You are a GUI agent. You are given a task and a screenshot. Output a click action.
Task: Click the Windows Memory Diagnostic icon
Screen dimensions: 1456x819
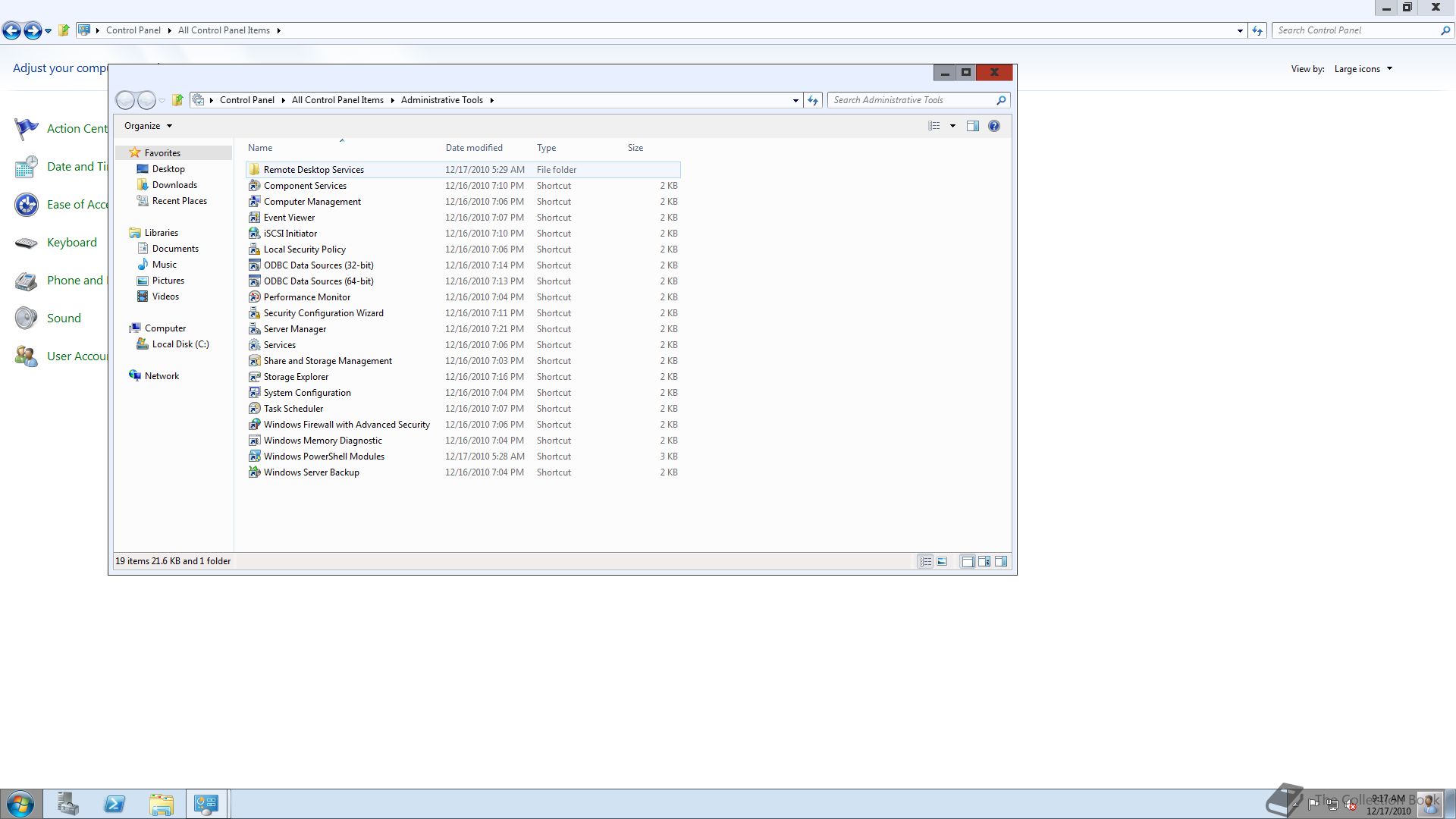[x=255, y=441]
